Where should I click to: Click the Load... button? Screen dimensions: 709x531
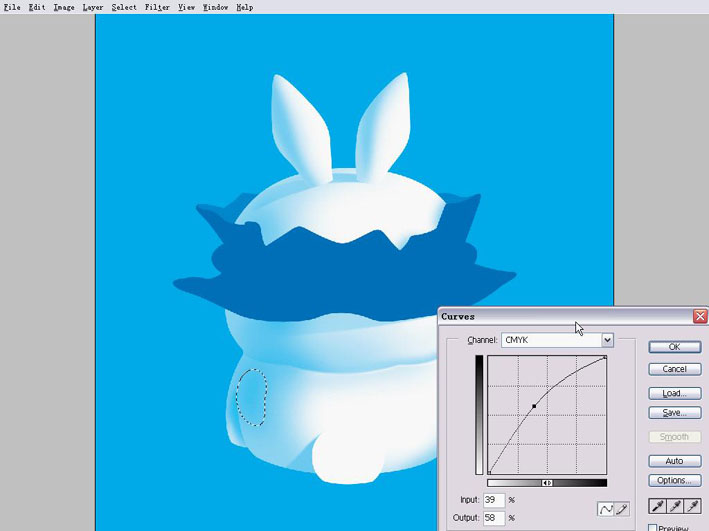(675, 393)
